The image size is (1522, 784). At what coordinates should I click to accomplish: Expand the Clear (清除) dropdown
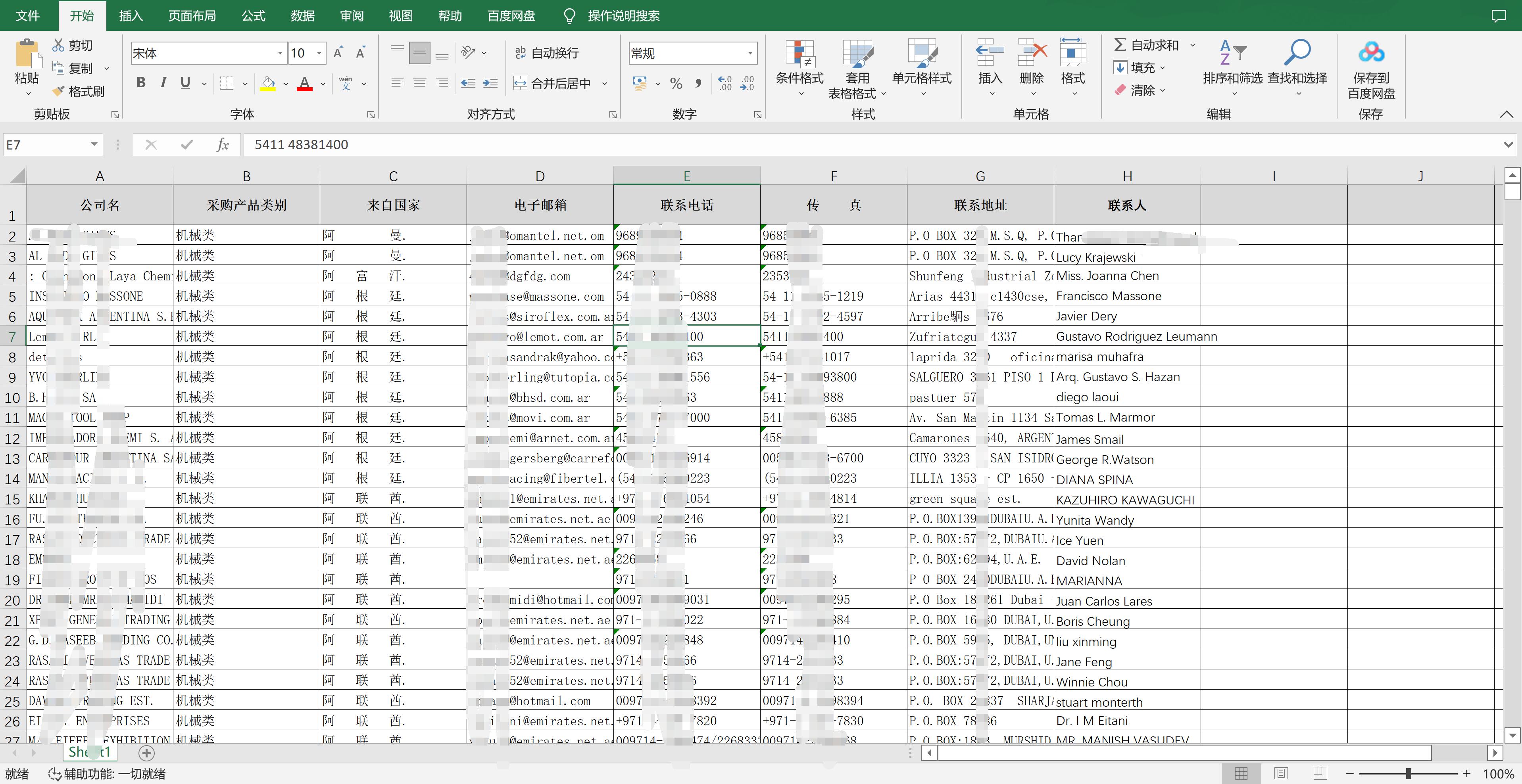(x=1162, y=90)
